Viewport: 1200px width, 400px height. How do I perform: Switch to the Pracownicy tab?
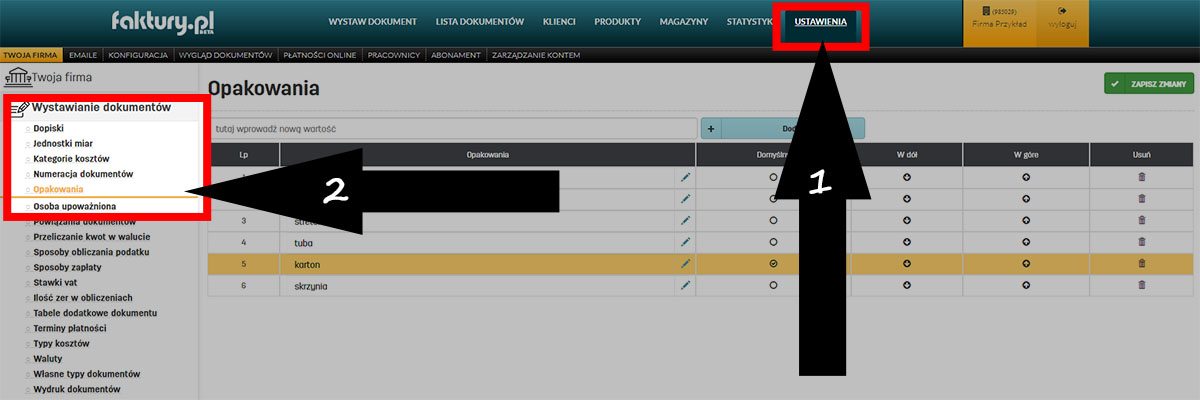pos(393,55)
